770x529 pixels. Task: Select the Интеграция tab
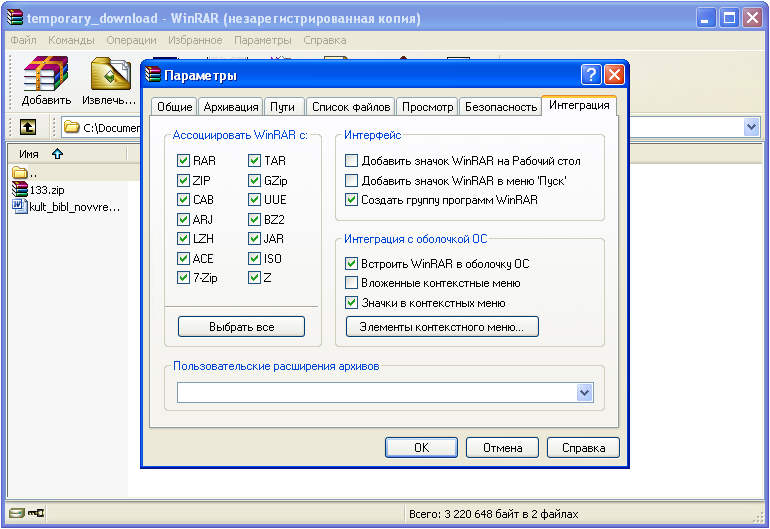coord(579,105)
